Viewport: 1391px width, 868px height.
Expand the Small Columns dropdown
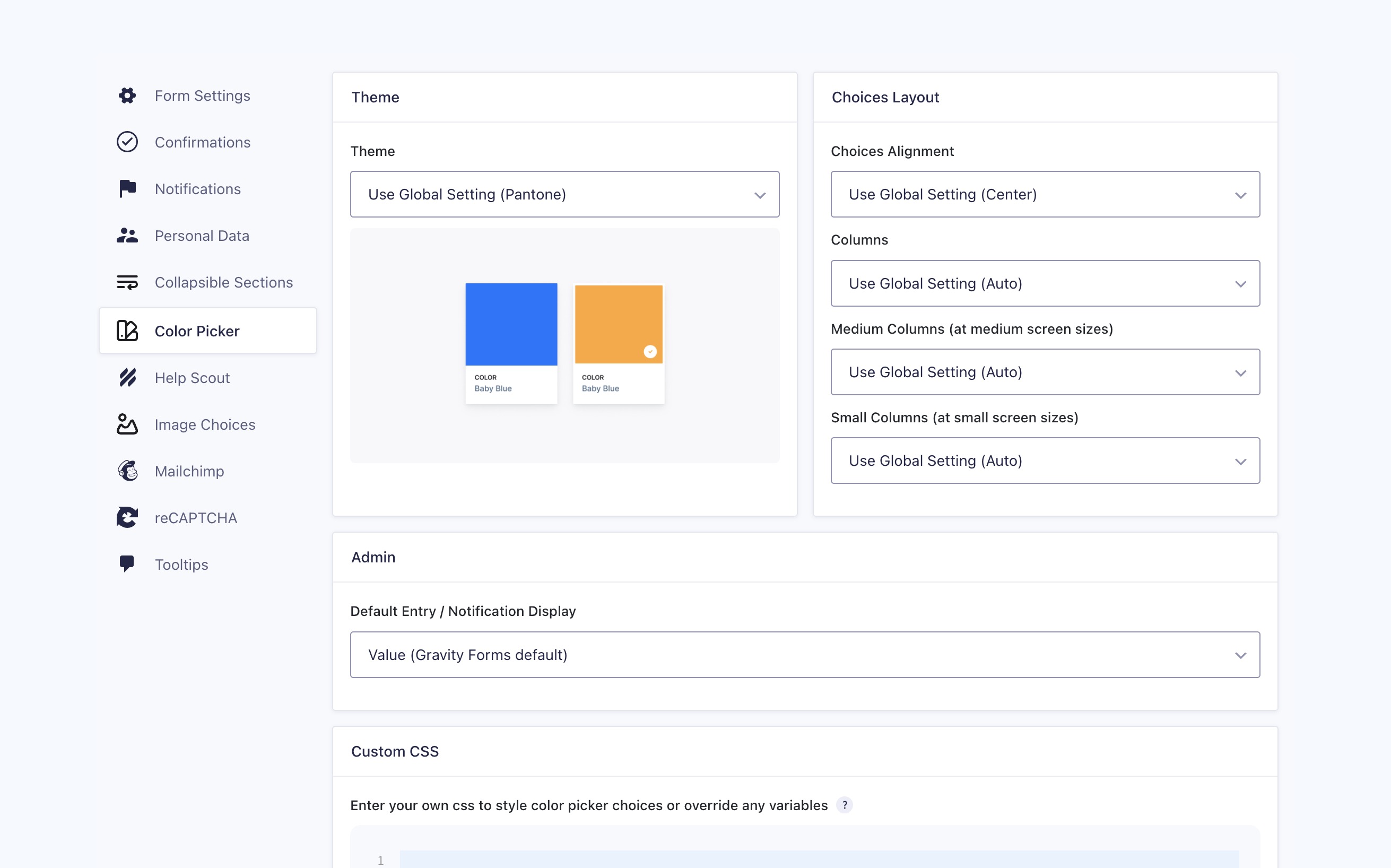coord(1045,460)
